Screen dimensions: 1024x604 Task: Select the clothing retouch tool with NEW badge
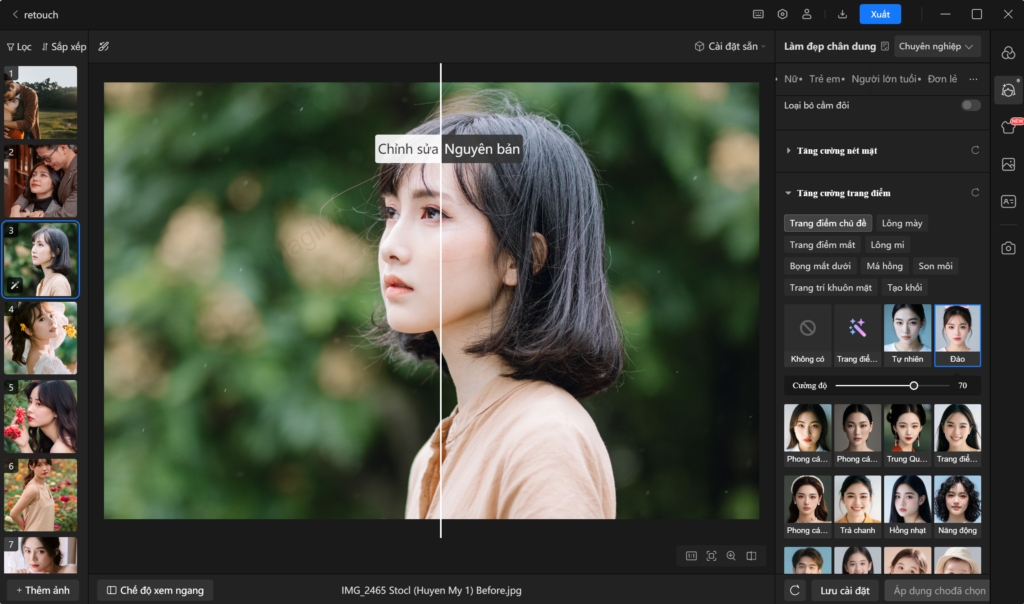point(1008,128)
